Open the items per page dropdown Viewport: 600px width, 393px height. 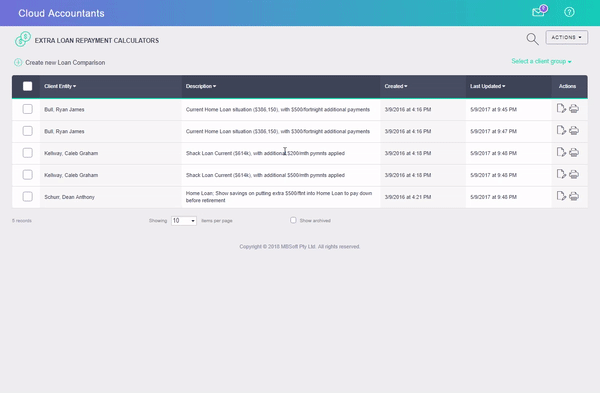pos(184,220)
